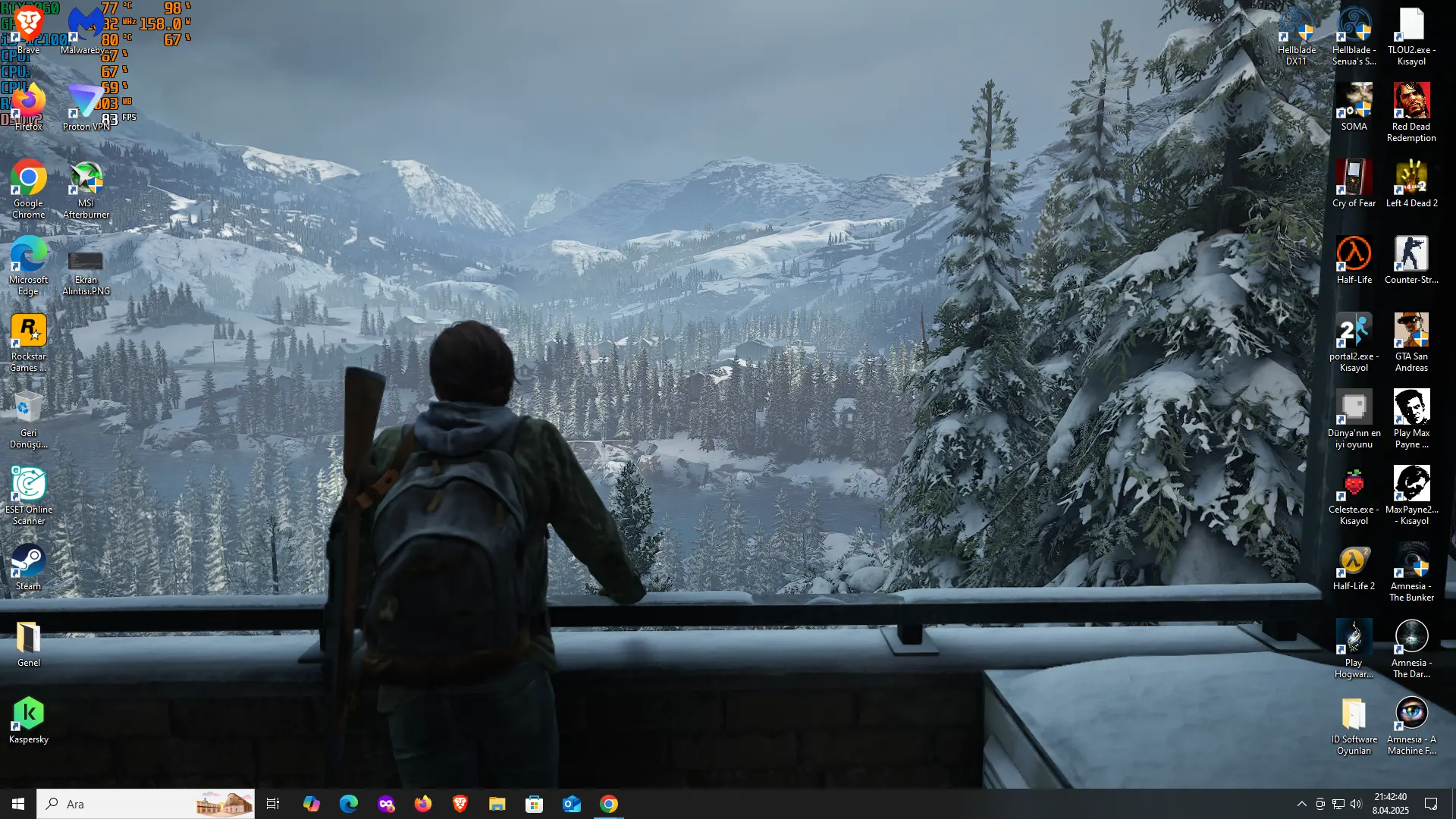Select the Left 4 Dead 2 shortcut

[1411, 184]
